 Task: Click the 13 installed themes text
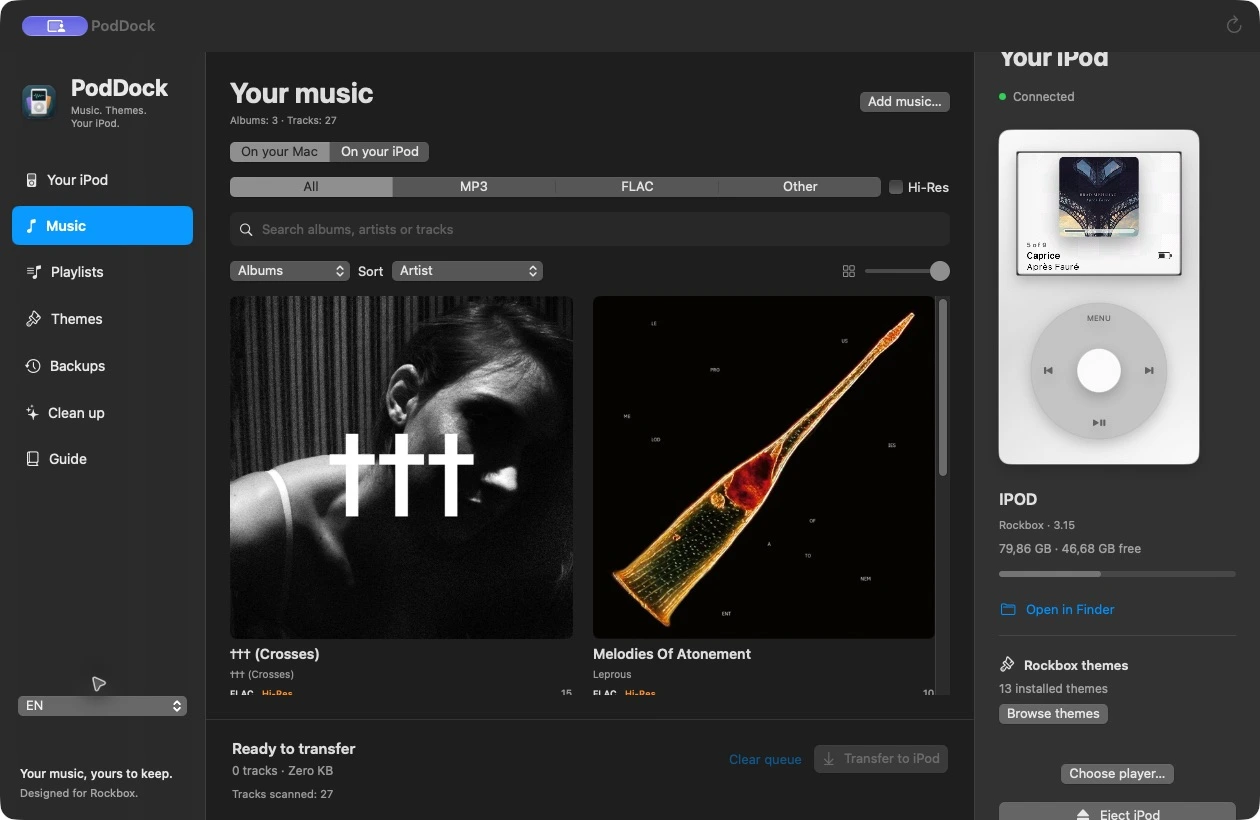(x=1053, y=689)
